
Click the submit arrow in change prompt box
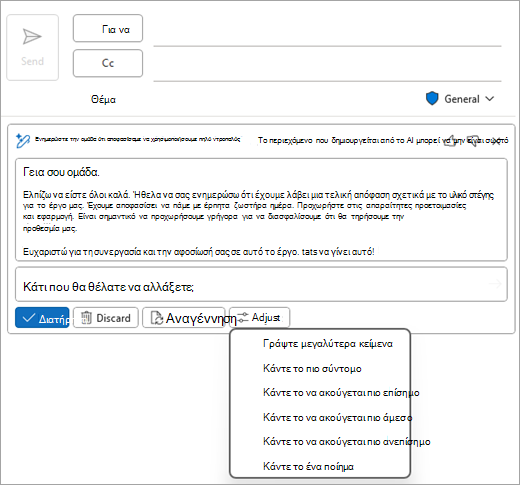coord(495,284)
